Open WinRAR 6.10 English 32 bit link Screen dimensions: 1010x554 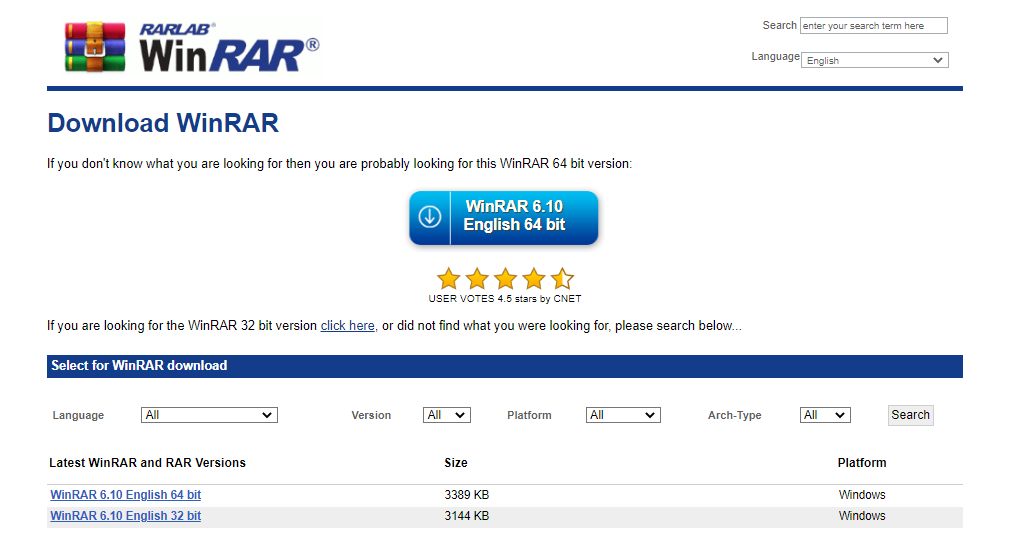pos(126,516)
